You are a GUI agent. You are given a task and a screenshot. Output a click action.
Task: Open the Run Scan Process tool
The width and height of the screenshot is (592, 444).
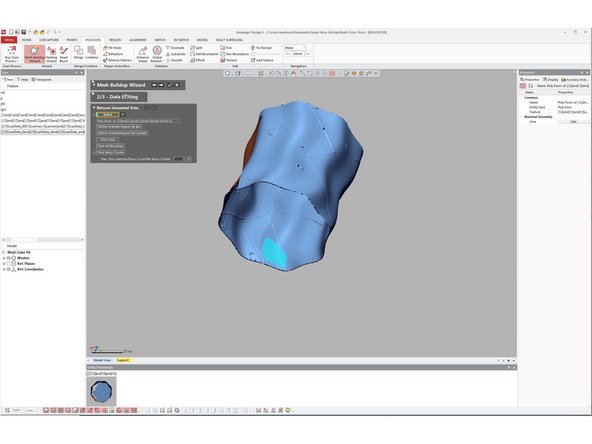[x=12, y=54]
